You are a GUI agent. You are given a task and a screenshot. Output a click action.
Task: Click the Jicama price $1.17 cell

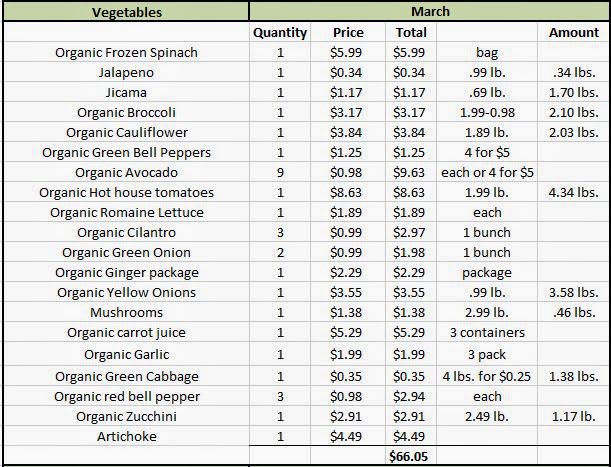click(348, 92)
